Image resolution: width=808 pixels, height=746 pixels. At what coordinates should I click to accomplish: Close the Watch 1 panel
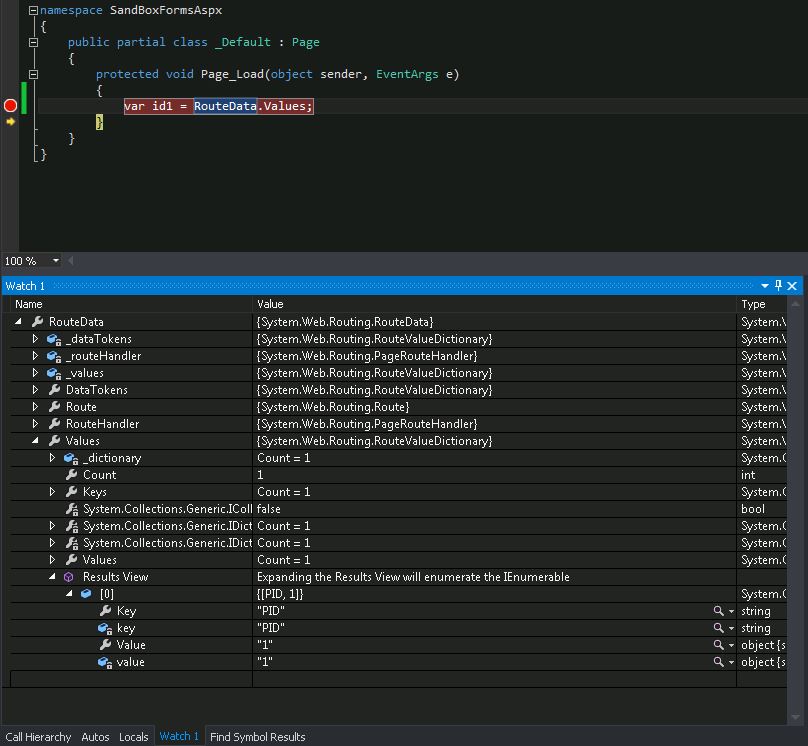tap(793, 286)
